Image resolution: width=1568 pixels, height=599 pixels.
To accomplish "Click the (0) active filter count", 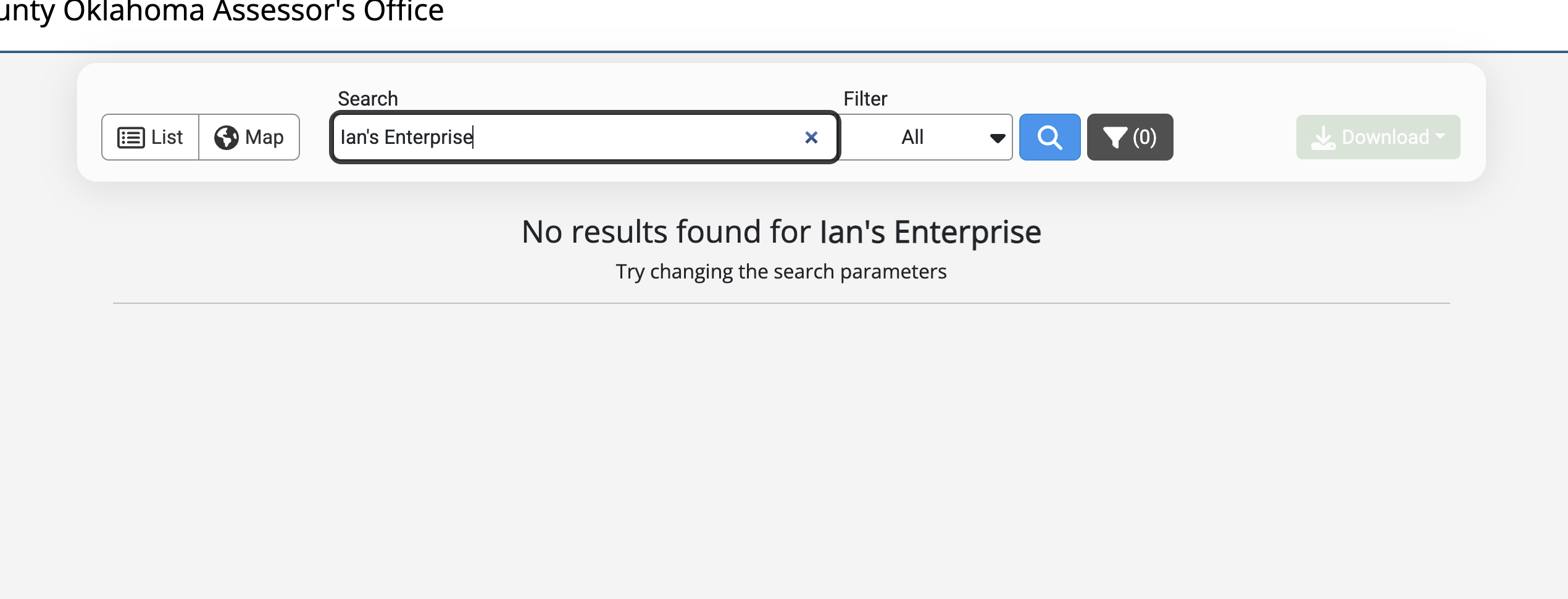I will point(1145,137).
